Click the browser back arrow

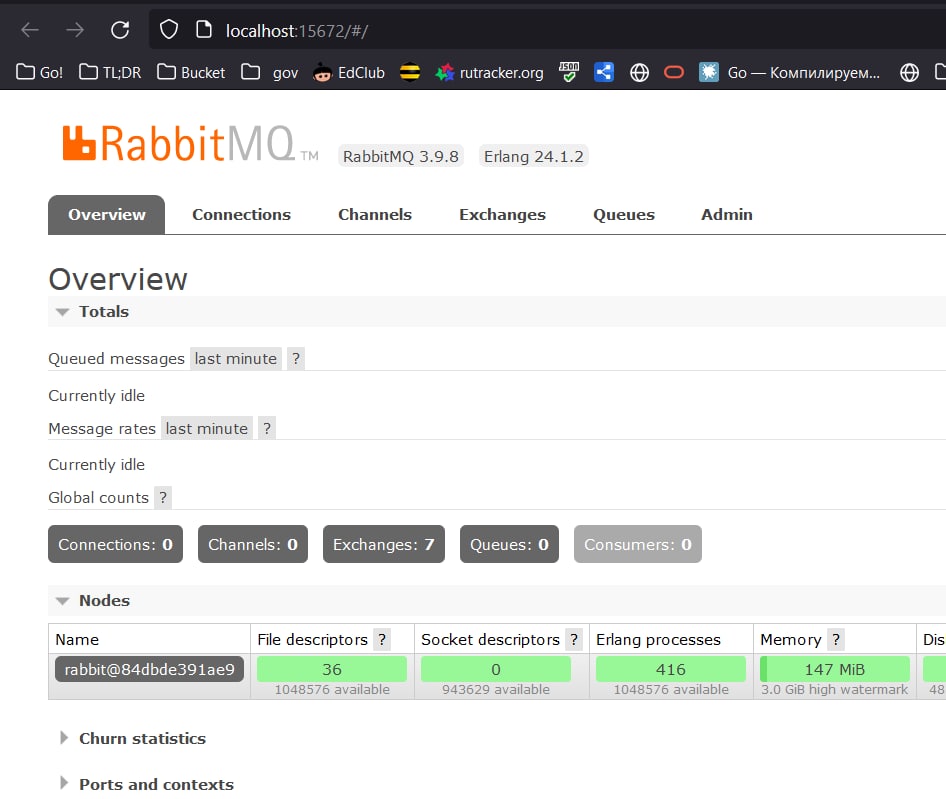[30, 30]
